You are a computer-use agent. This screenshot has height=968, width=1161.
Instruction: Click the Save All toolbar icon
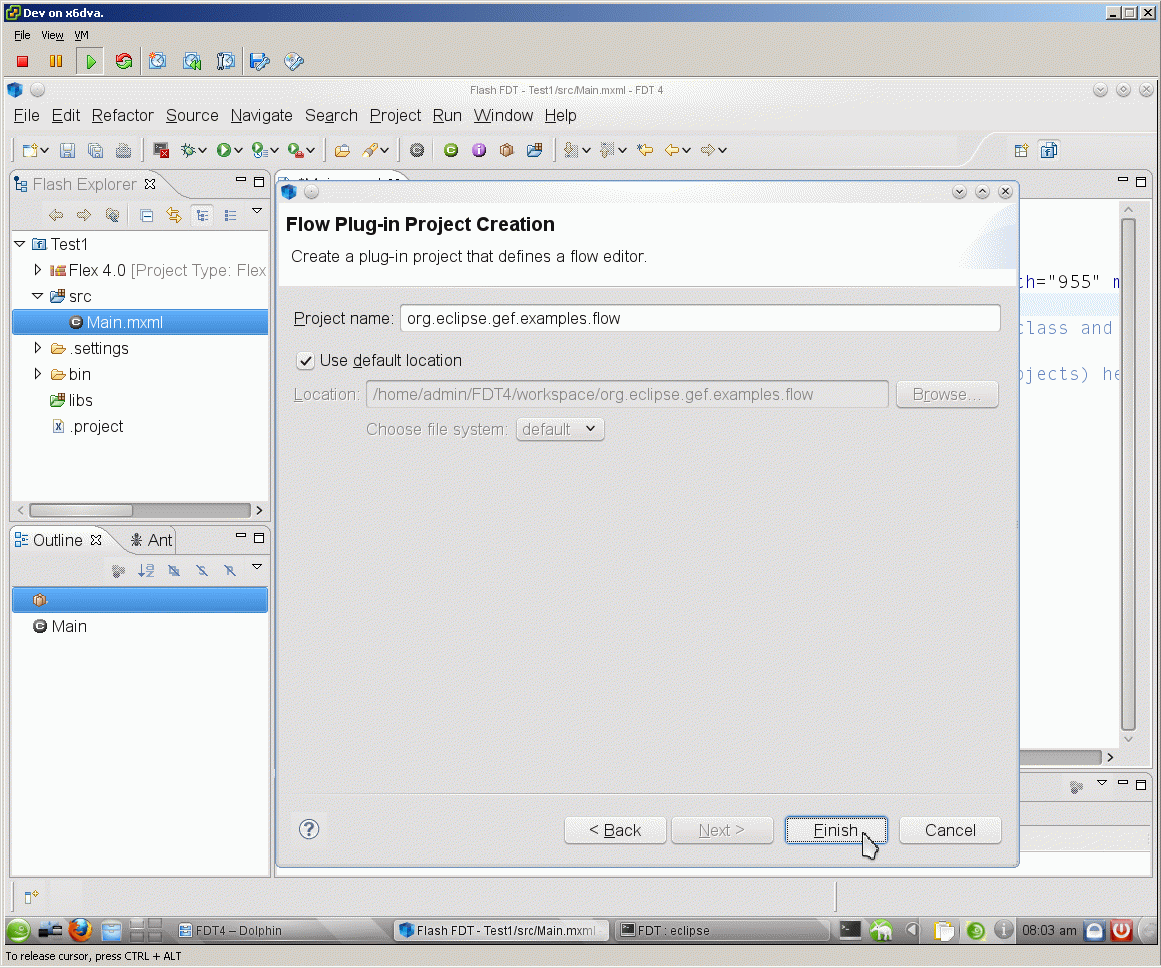96,150
